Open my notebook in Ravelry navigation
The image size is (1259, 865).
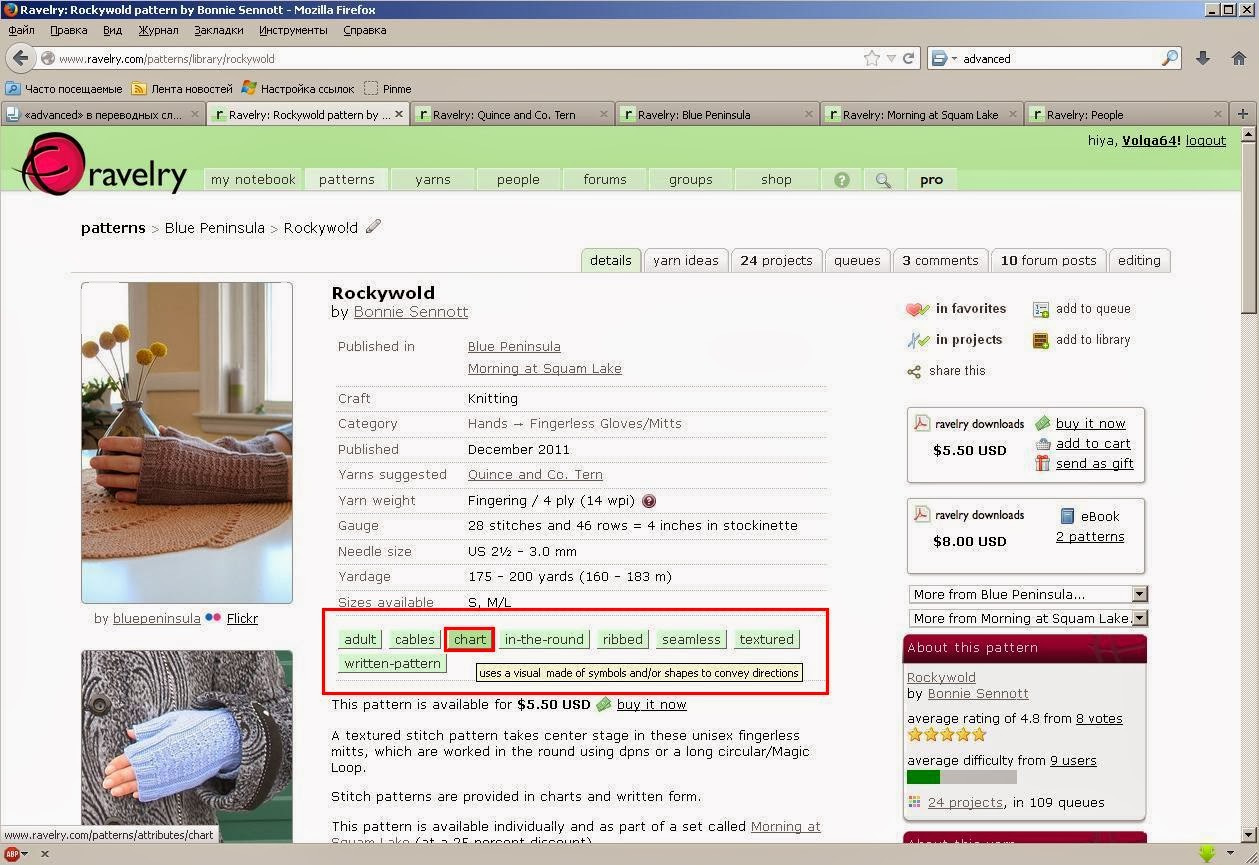253,180
